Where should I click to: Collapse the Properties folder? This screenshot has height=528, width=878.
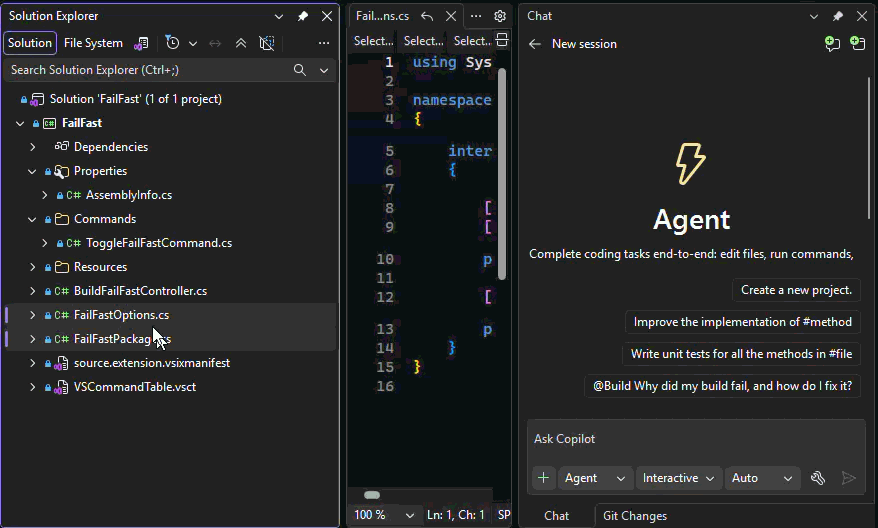coord(32,171)
